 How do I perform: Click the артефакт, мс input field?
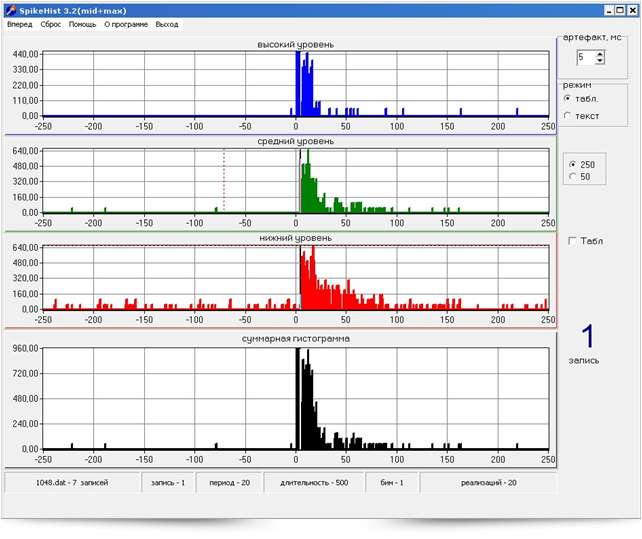pyautogui.click(x=585, y=58)
